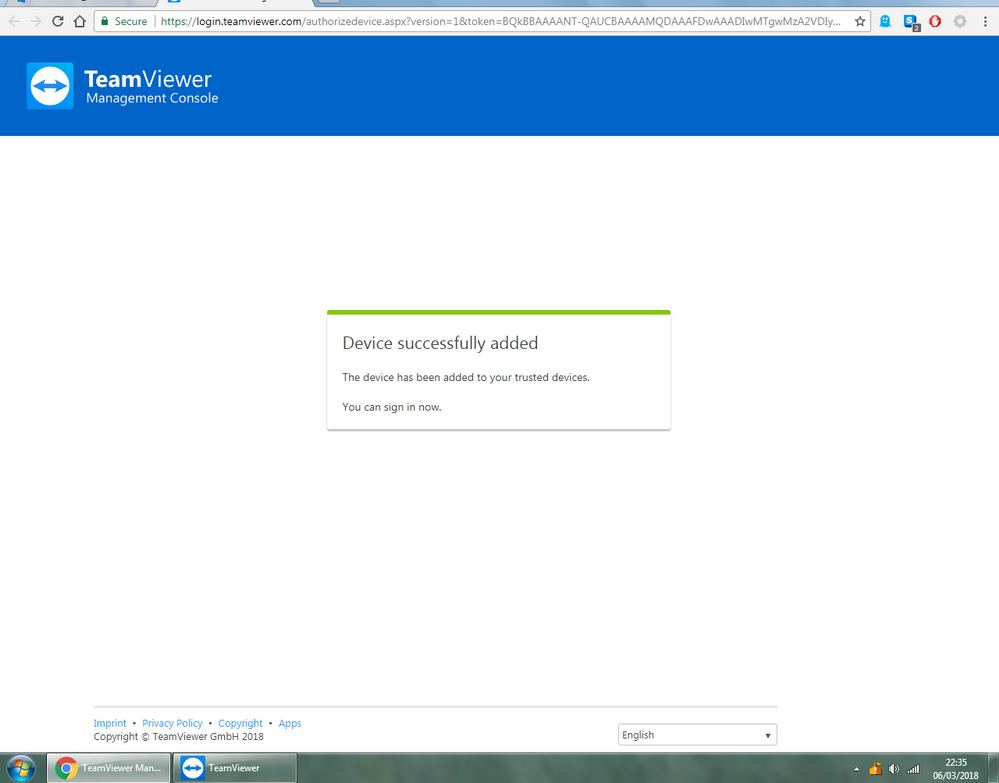Open the Chrome three-dot menu
This screenshot has height=783, width=999.
(x=985, y=22)
